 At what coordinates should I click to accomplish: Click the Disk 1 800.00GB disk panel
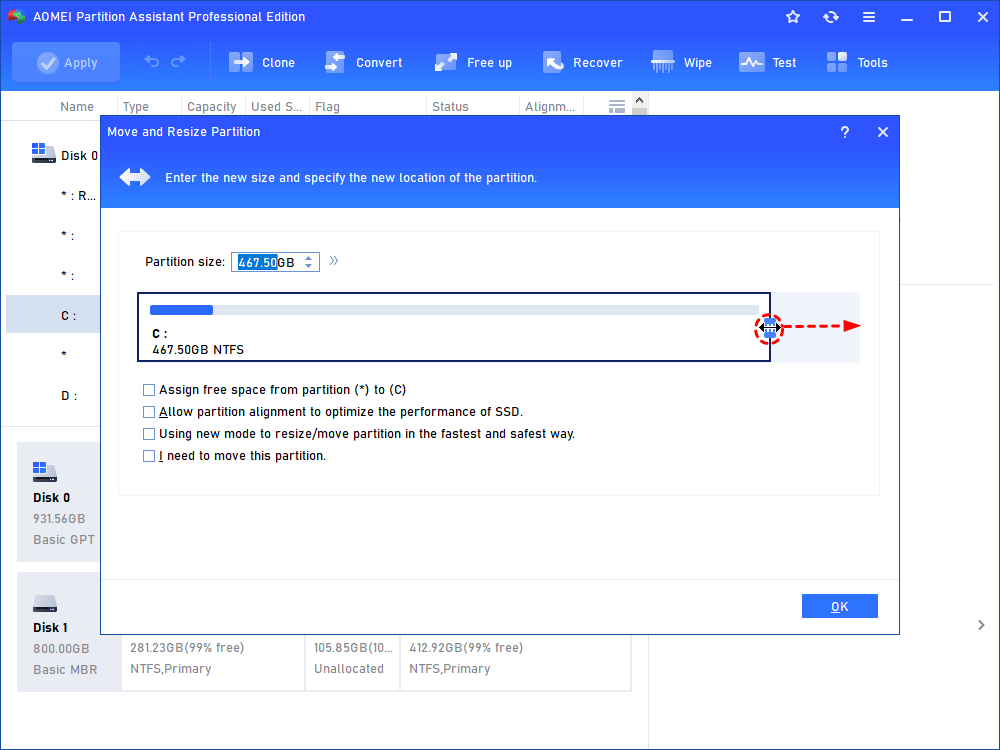pos(59,633)
